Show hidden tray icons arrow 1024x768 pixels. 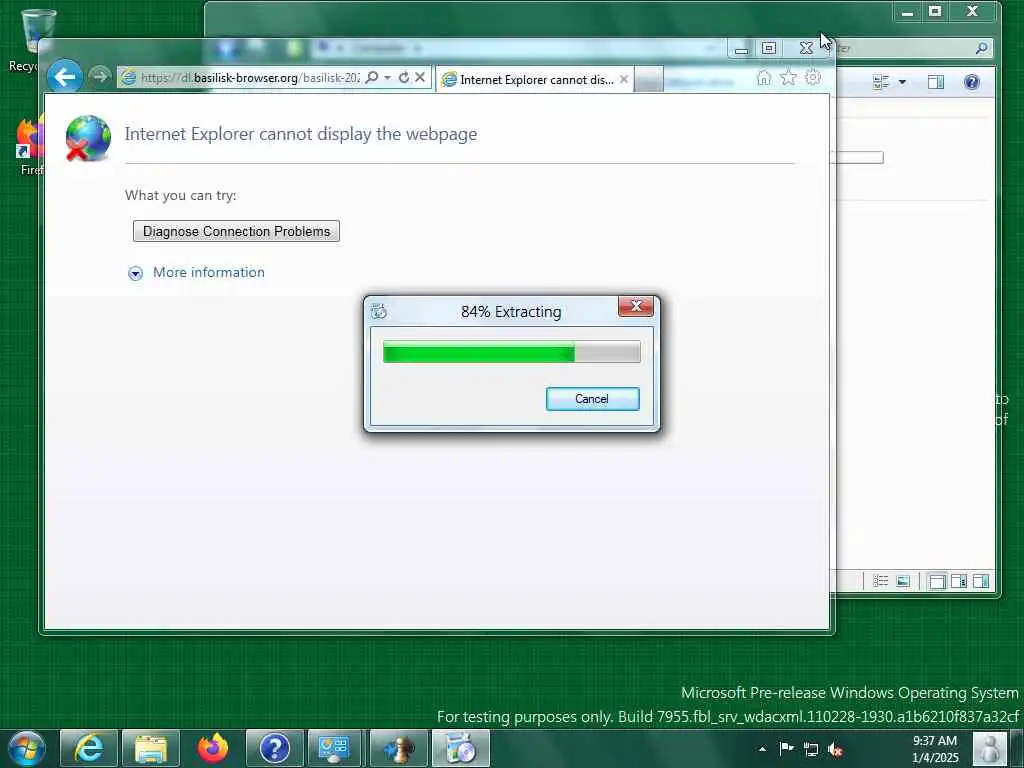pyautogui.click(x=762, y=749)
